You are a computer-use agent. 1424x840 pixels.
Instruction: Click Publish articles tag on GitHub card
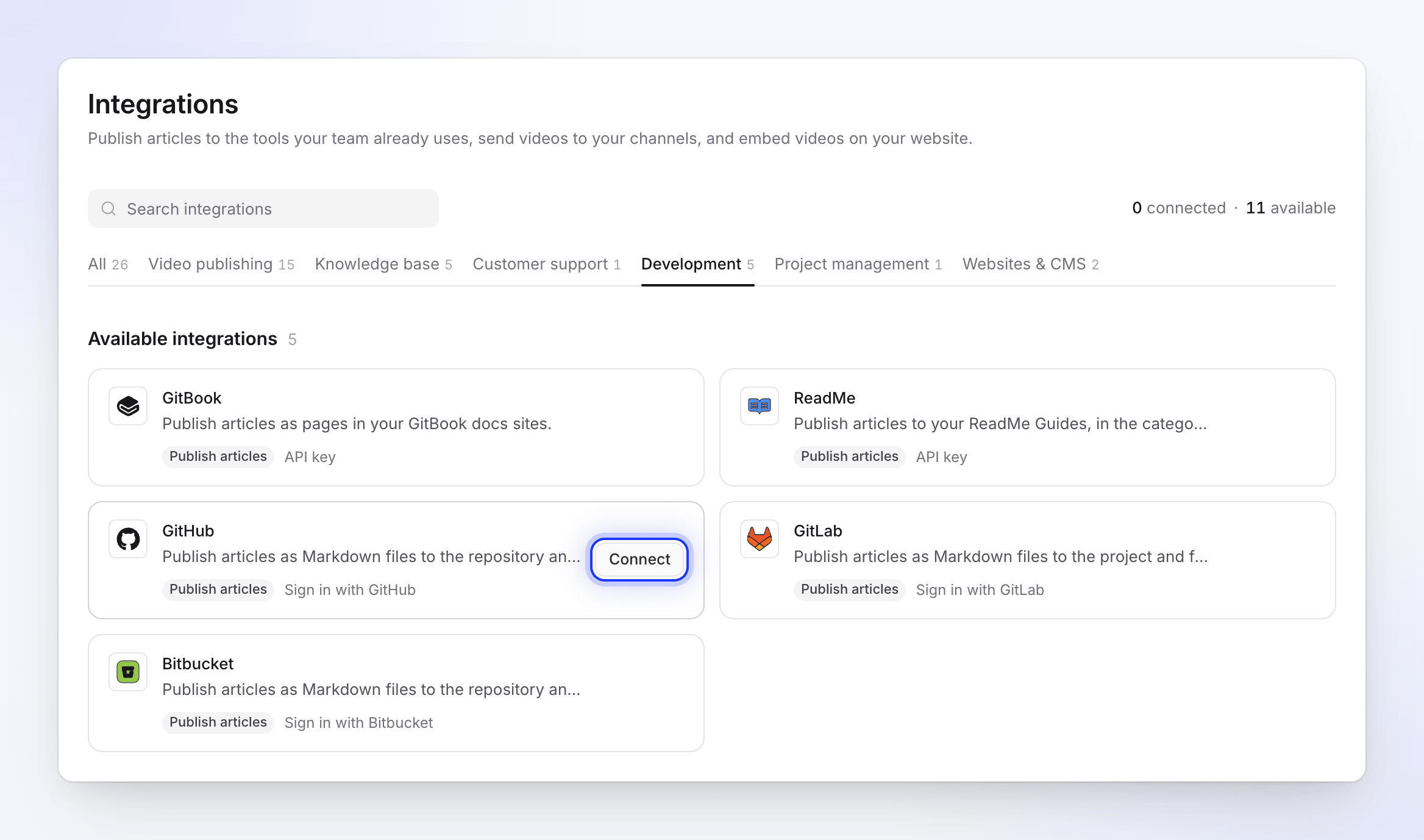[218, 589]
